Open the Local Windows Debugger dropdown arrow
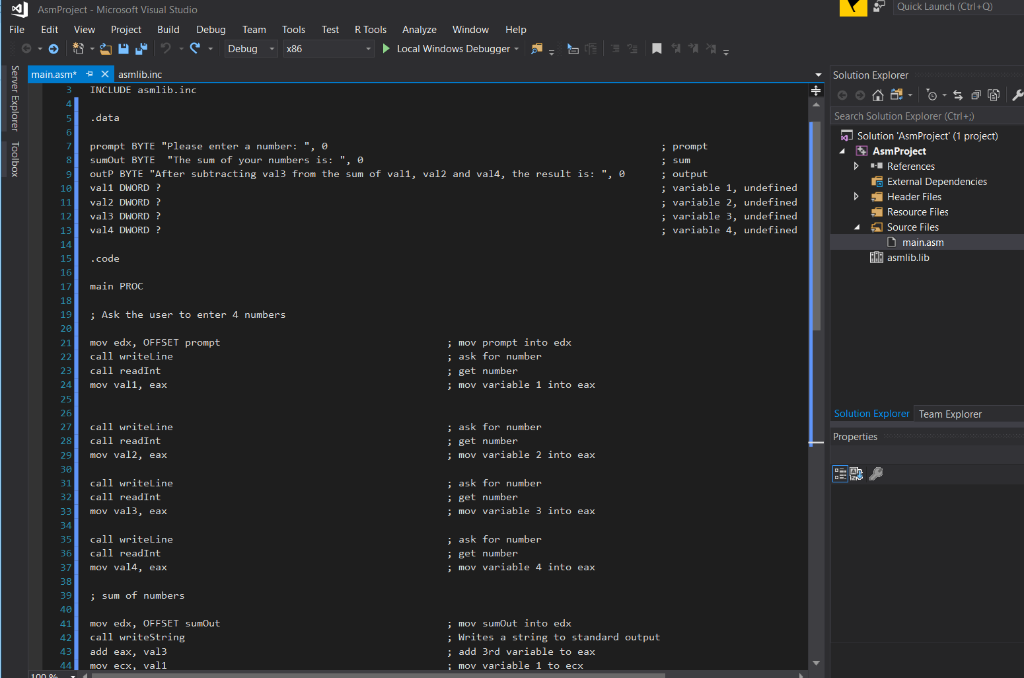 517,49
